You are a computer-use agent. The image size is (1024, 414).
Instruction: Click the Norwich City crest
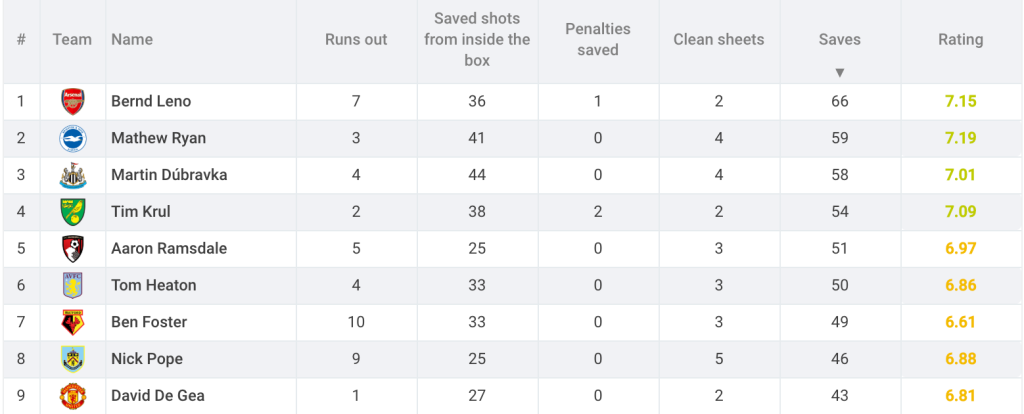(x=72, y=212)
